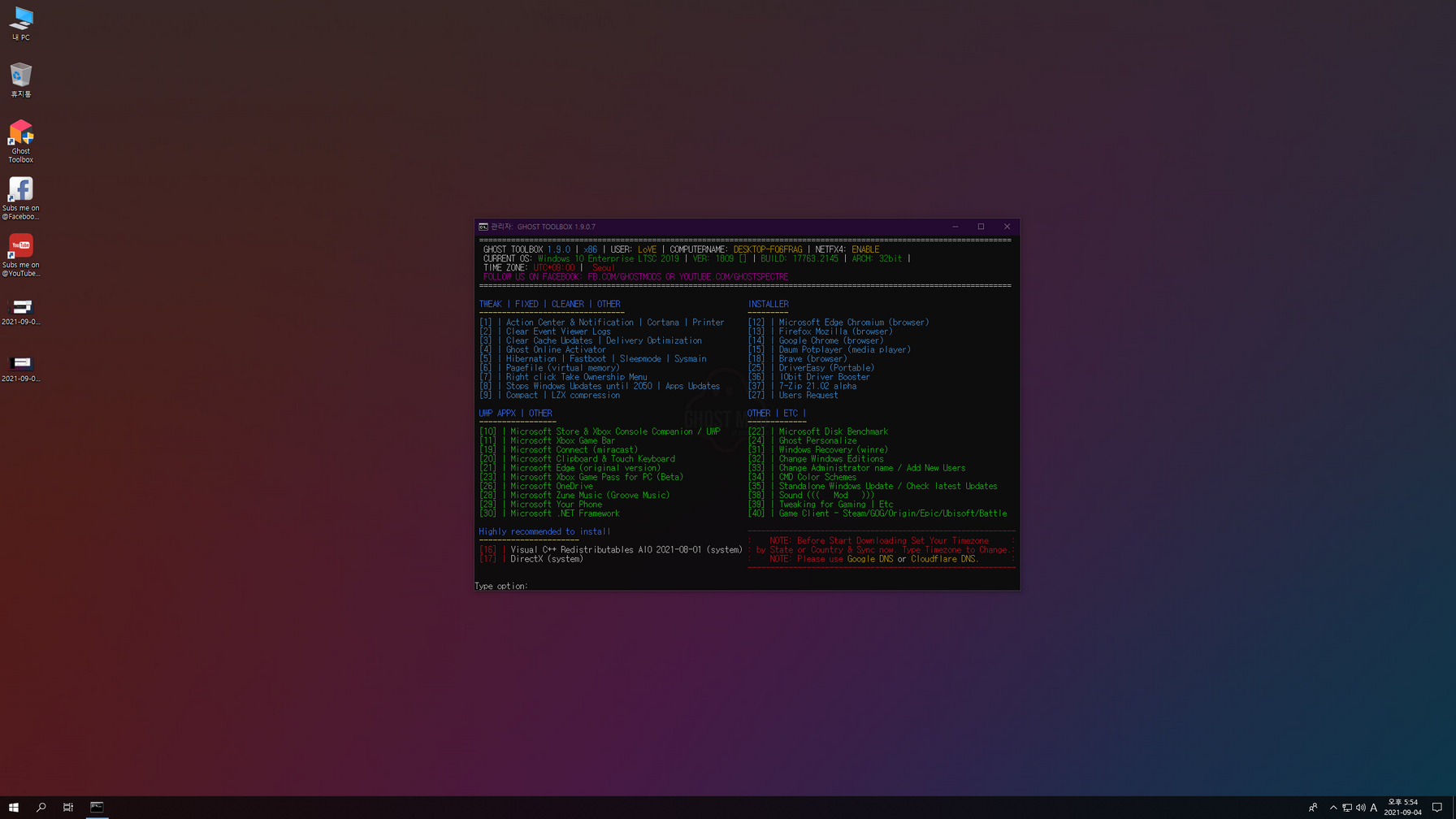Click 'Microsoft OneDrive' option text
Viewport: 1456px width, 819px height.
point(552,486)
